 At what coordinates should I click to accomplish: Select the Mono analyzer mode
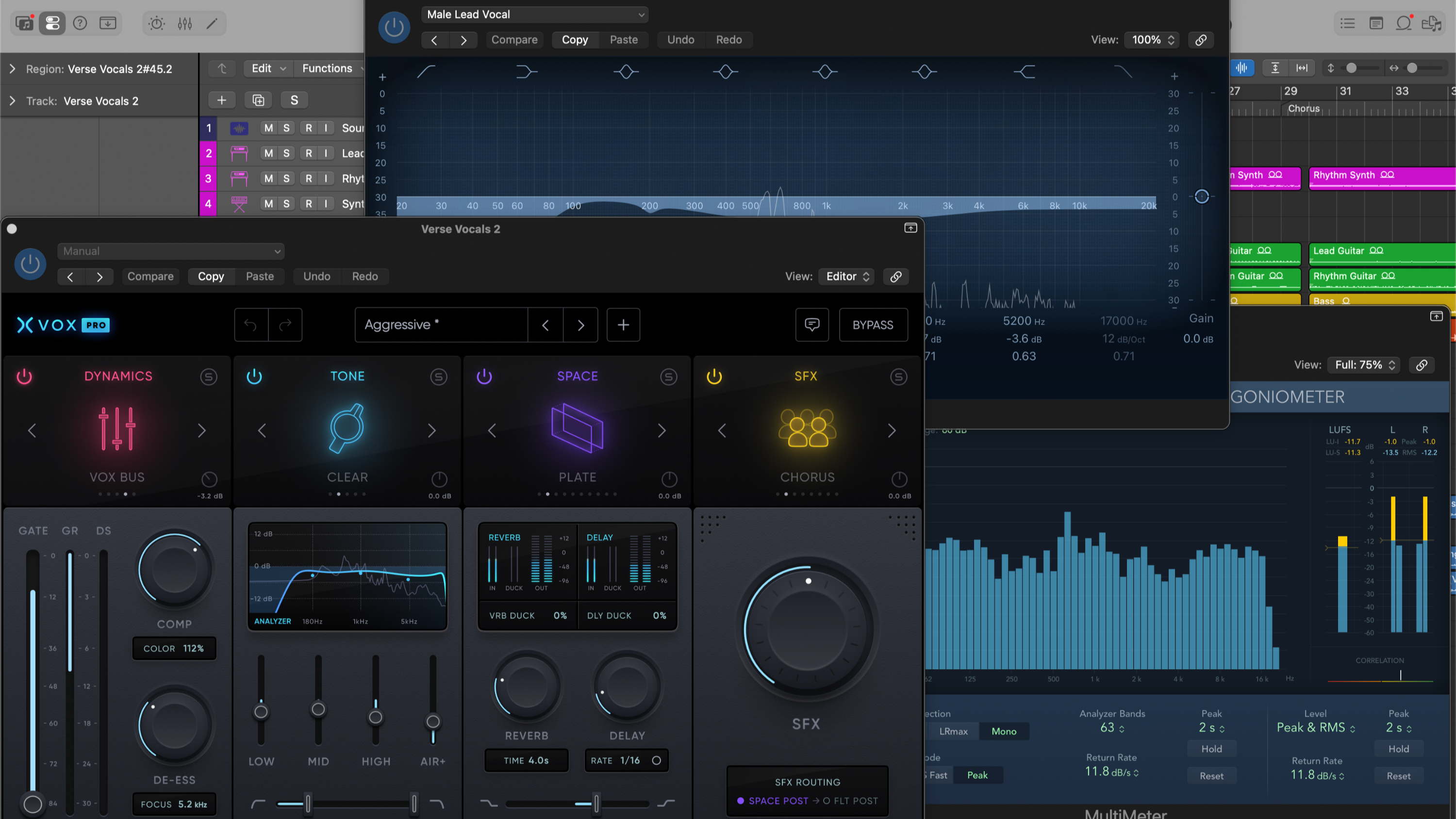click(x=1004, y=731)
